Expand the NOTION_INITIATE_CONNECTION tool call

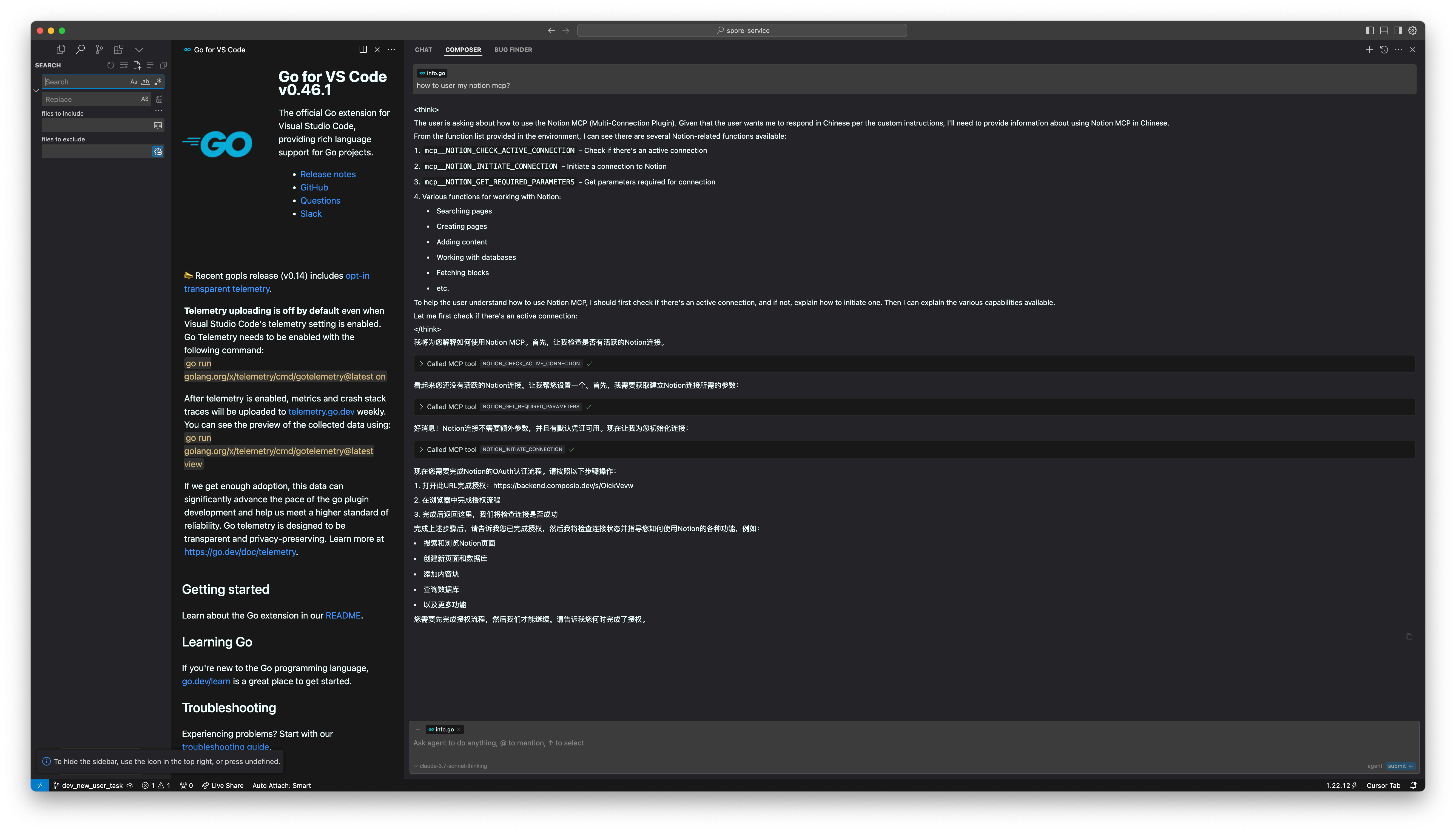pos(914,449)
